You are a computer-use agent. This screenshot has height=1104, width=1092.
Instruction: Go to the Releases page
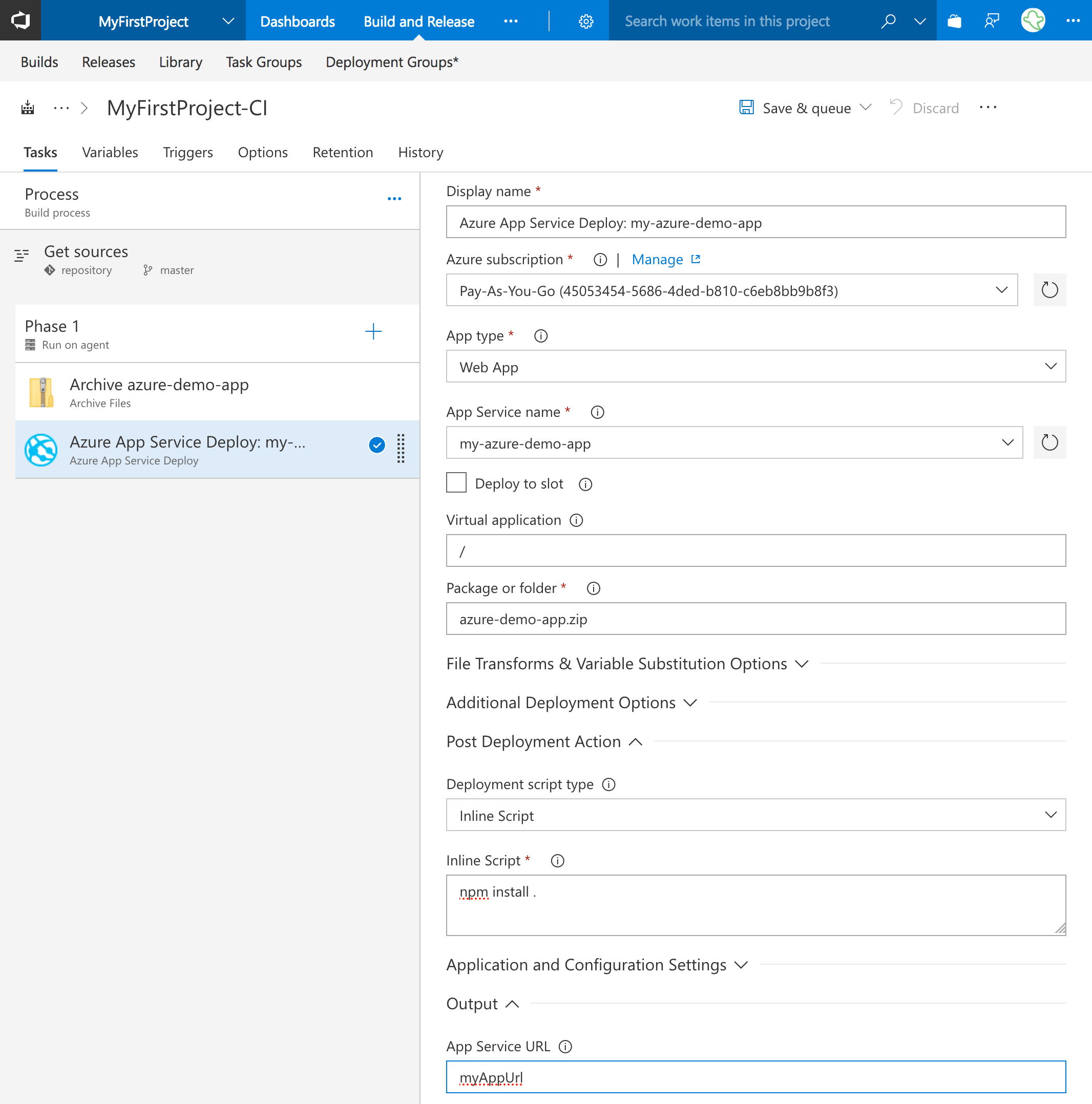tap(108, 62)
